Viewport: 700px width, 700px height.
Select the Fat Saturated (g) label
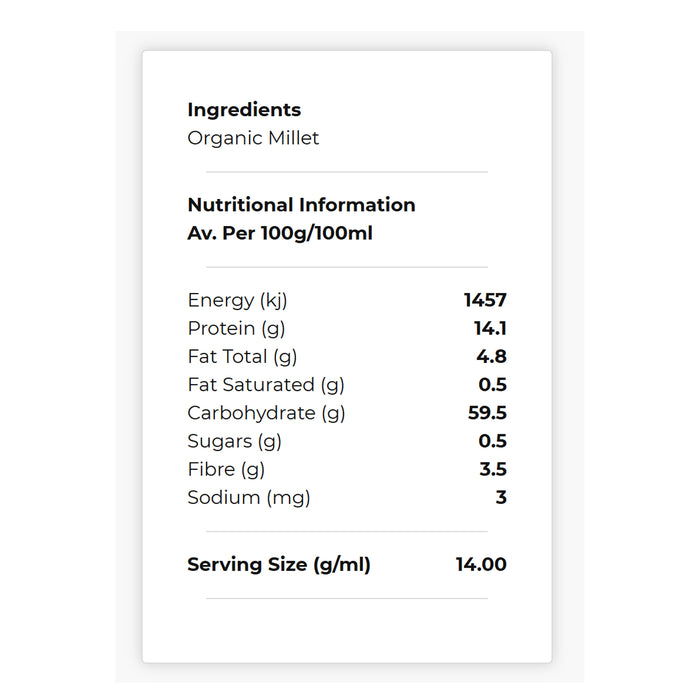[266, 384]
